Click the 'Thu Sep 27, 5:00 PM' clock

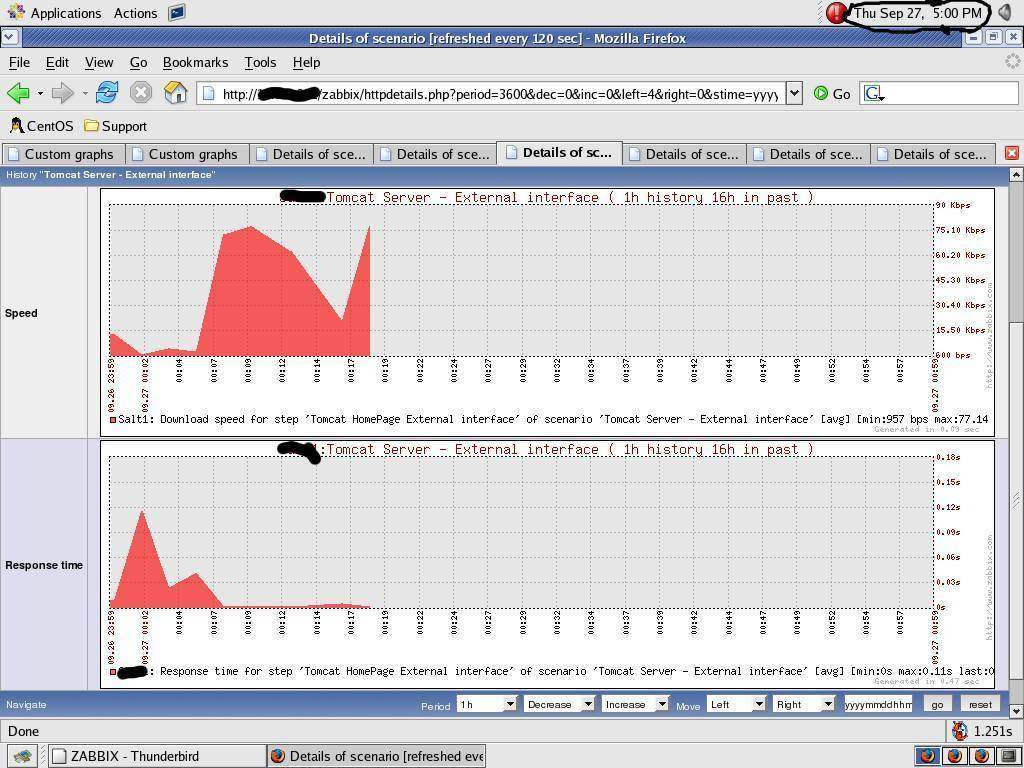918,13
